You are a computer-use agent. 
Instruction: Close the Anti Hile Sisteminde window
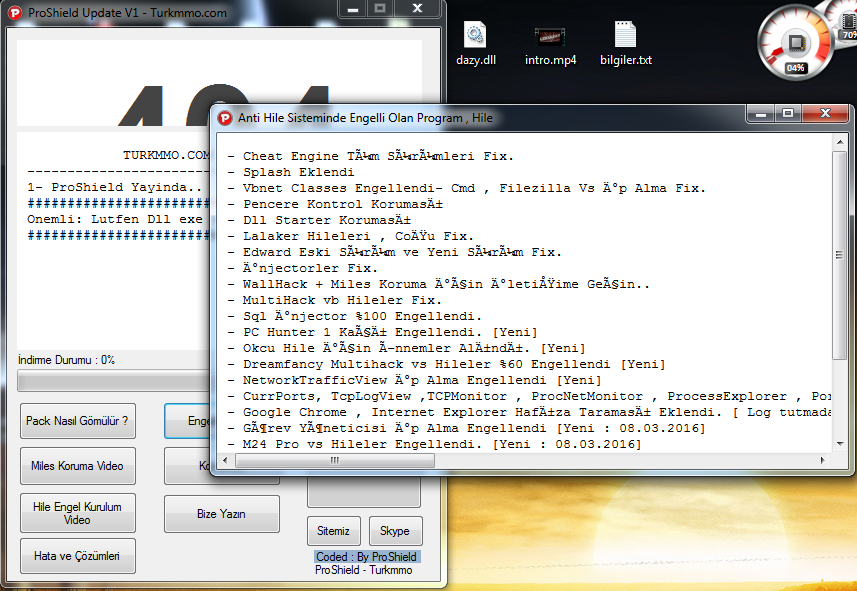coord(825,113)
